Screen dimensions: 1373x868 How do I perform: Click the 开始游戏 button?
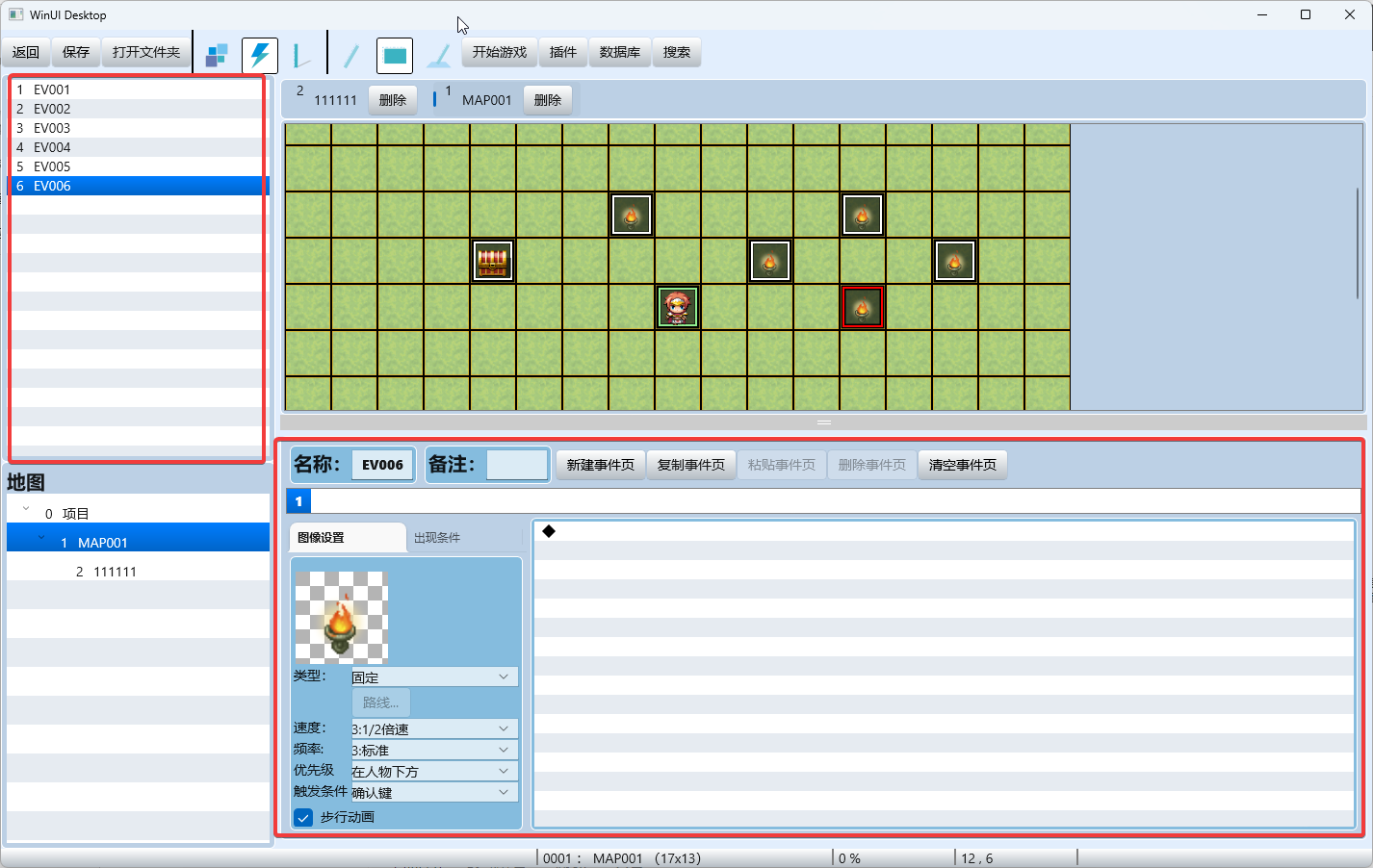[500, 52]
